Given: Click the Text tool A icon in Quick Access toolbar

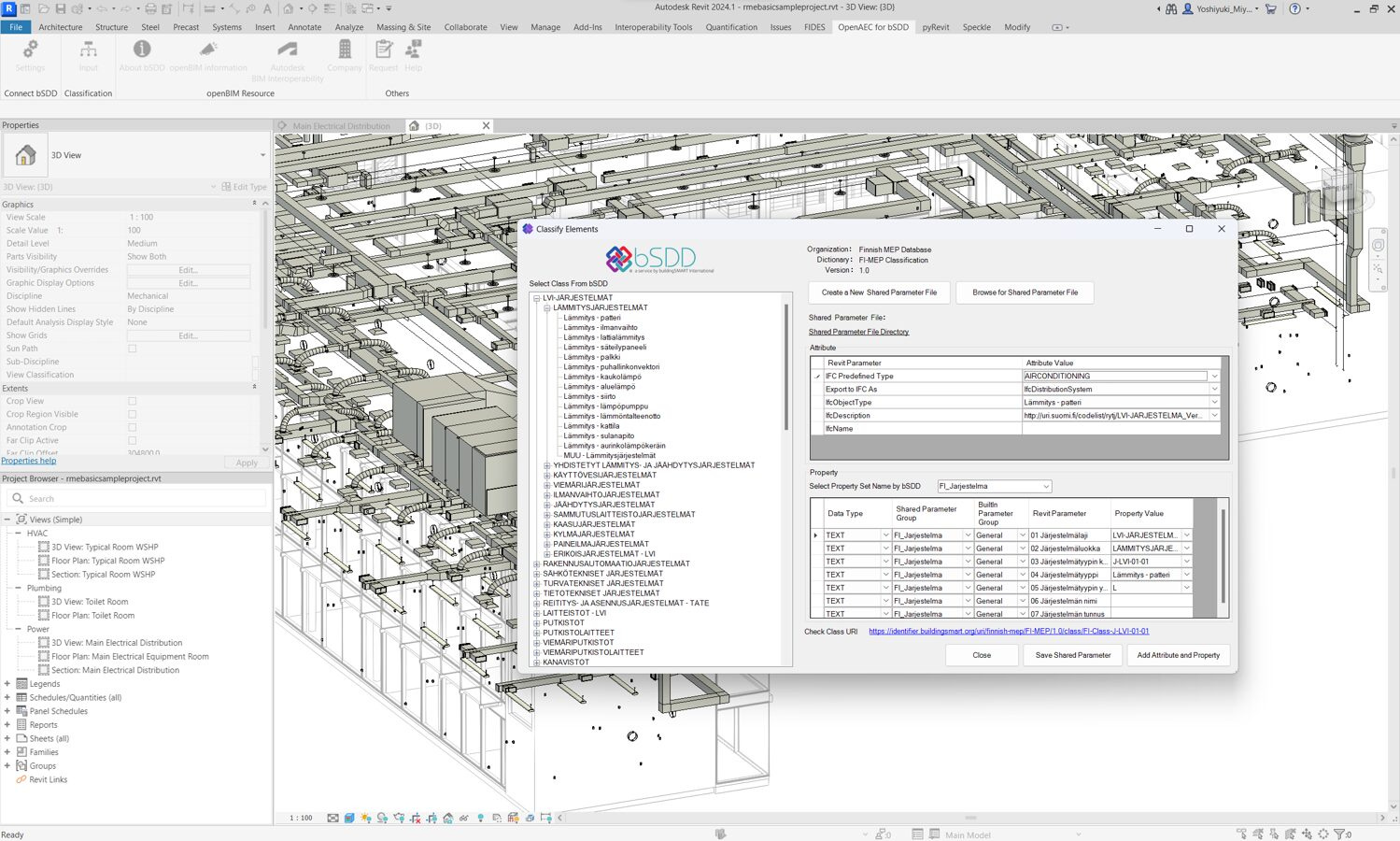Looking at the screenshot, I should (x=267, y=8).
